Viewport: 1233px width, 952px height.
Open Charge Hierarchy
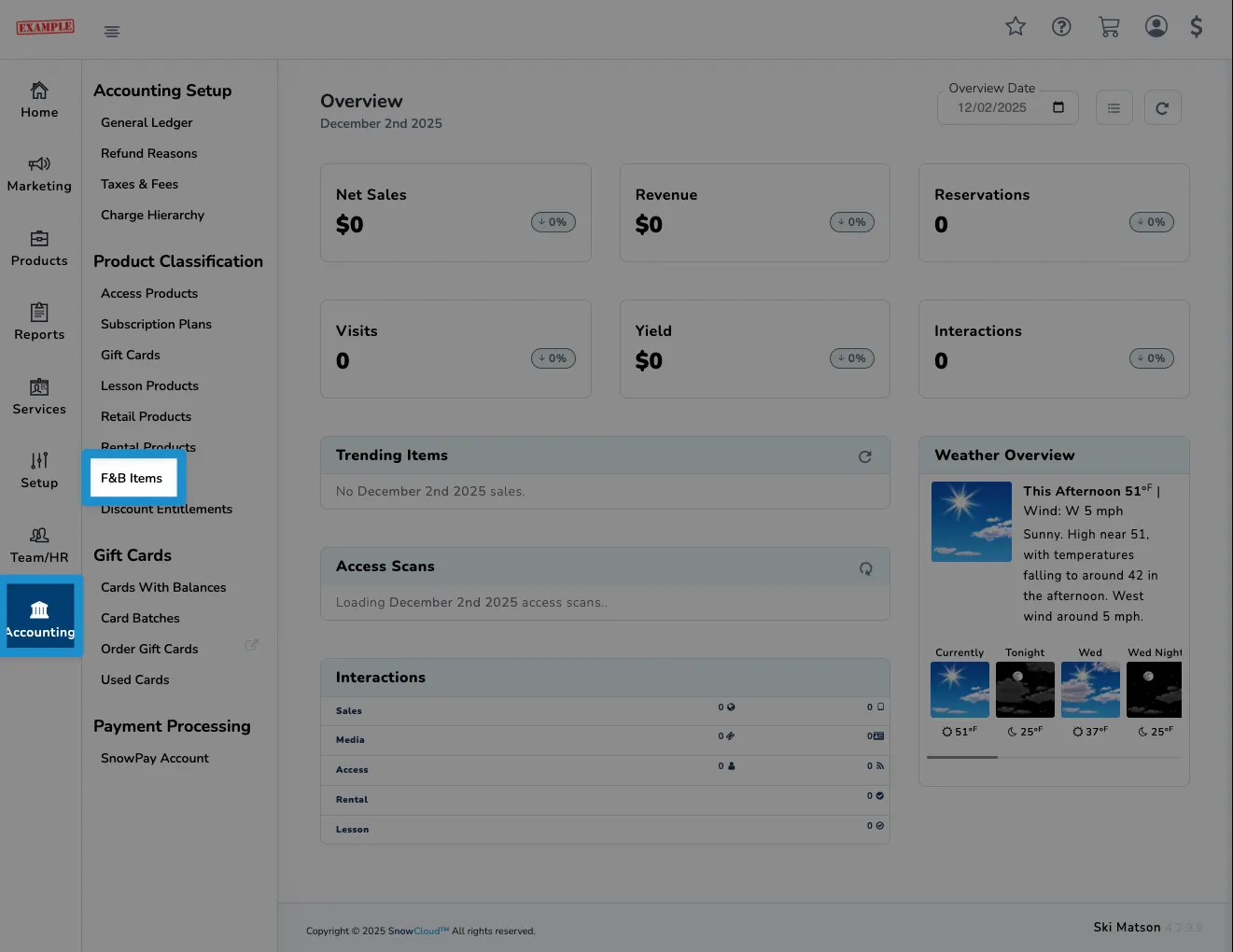click(152, 215)
